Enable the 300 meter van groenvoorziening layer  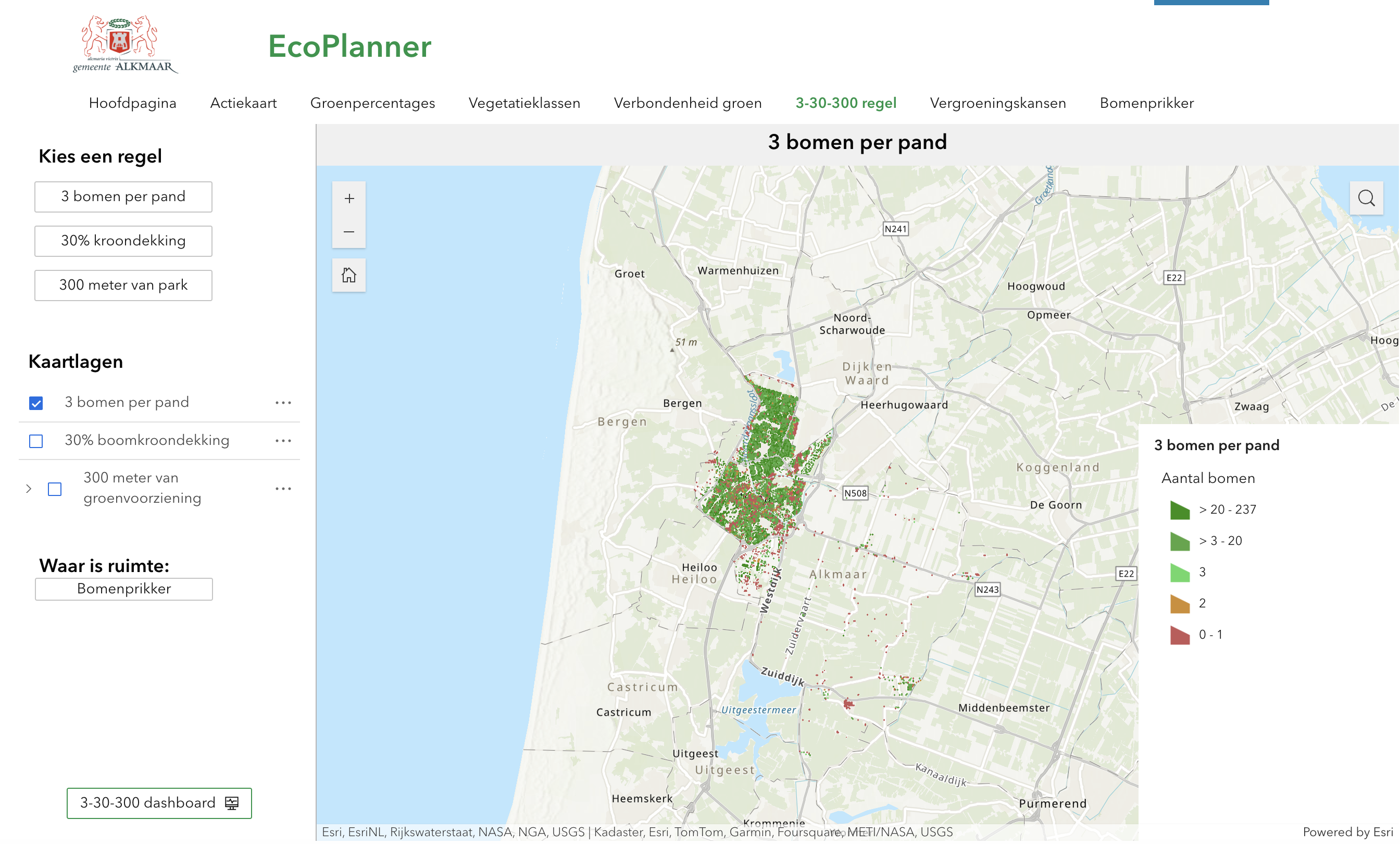pyautogui.click(x=55, y=488)
